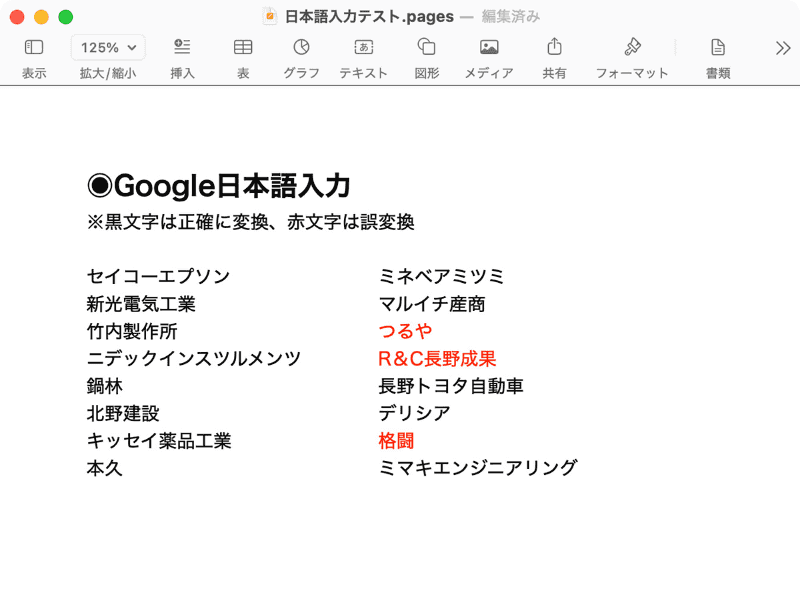800x607 pixels.
Task: Enter full screen with green button
Action: tap(66, 17)
